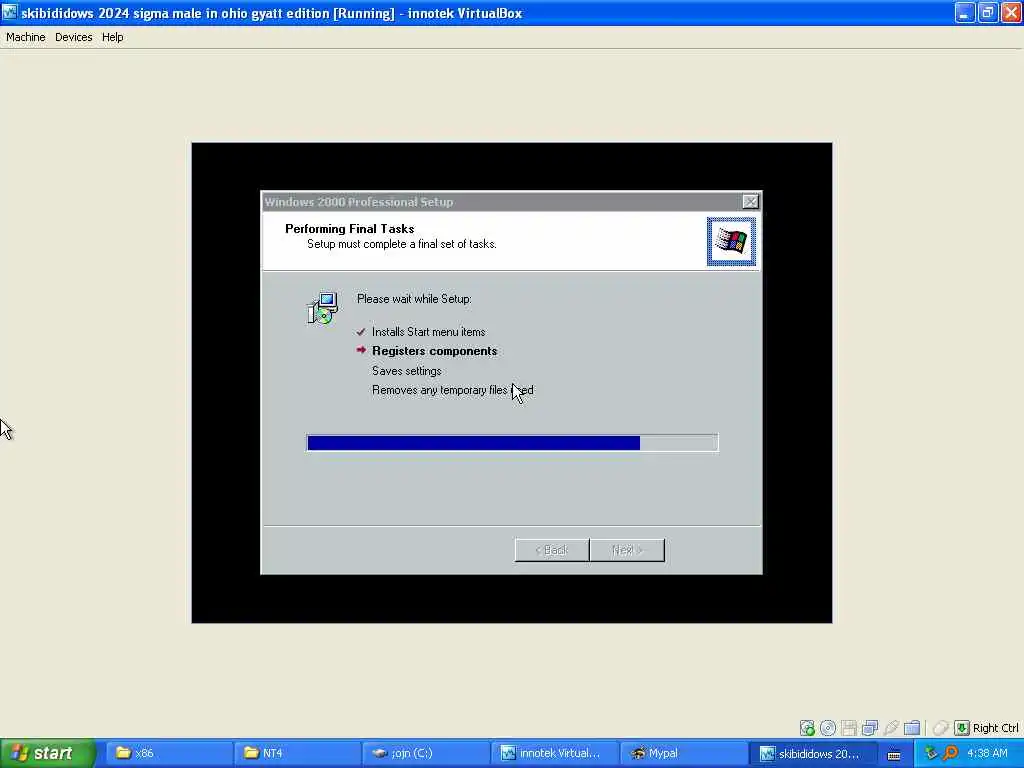Click the 'Saves settings' text
The image size is (1024, 768).
(x=407, y=371)
